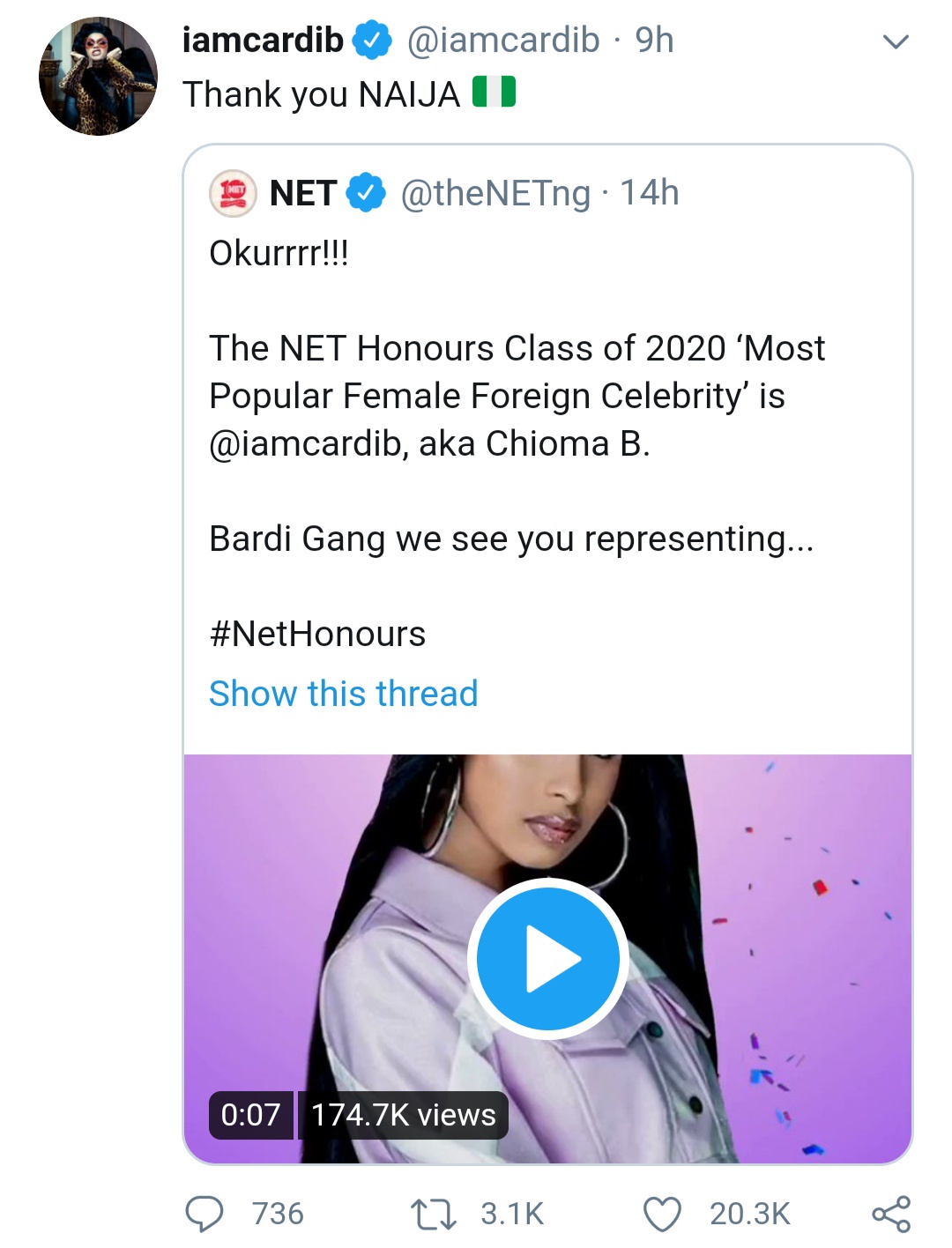Expand tweet options chevron menu
Screen dimensions: 952x1248
tap(896, 41)
